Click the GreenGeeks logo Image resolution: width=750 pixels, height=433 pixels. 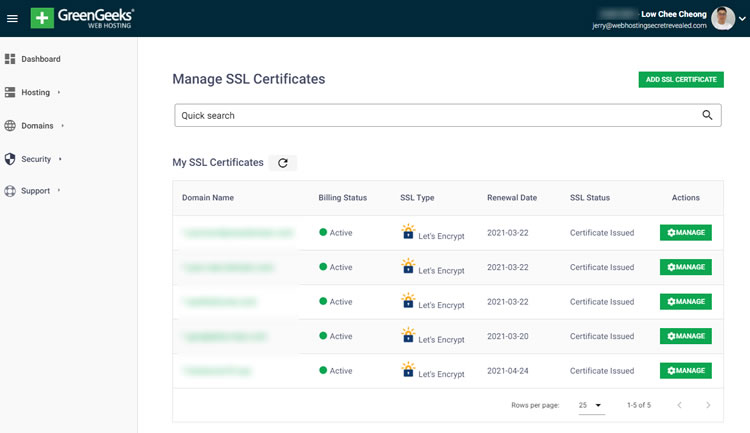(x=82, y=18)
